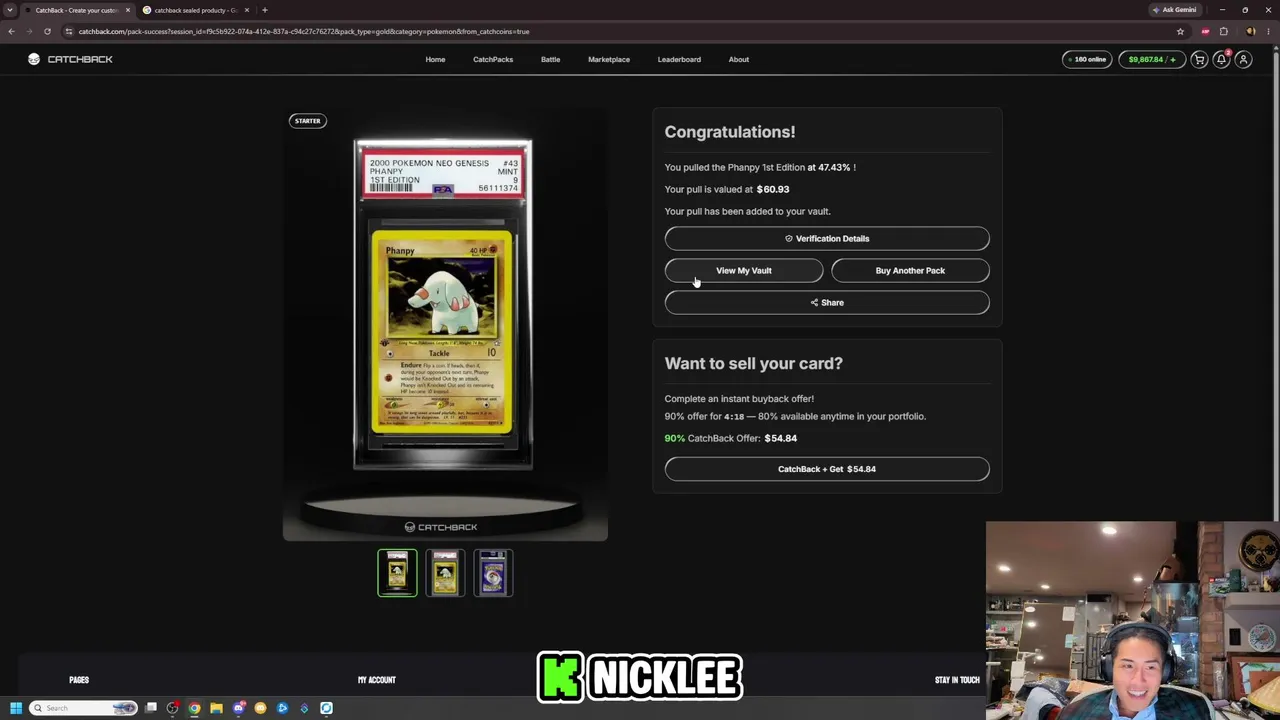
Task: Open the Marketplace page
Action: click(609, 59)
